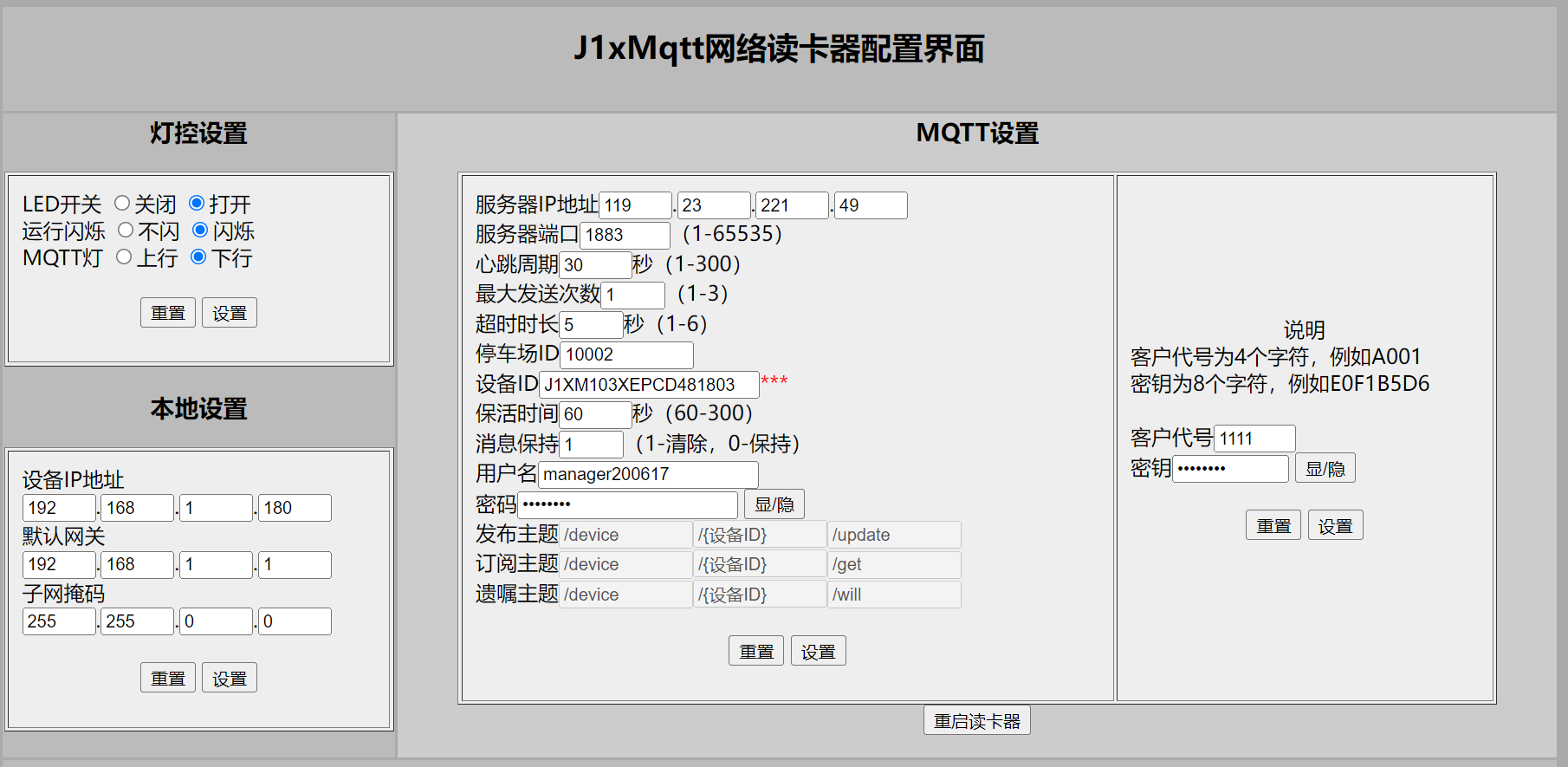Click the heartbeat period input field

click(595, 265)
